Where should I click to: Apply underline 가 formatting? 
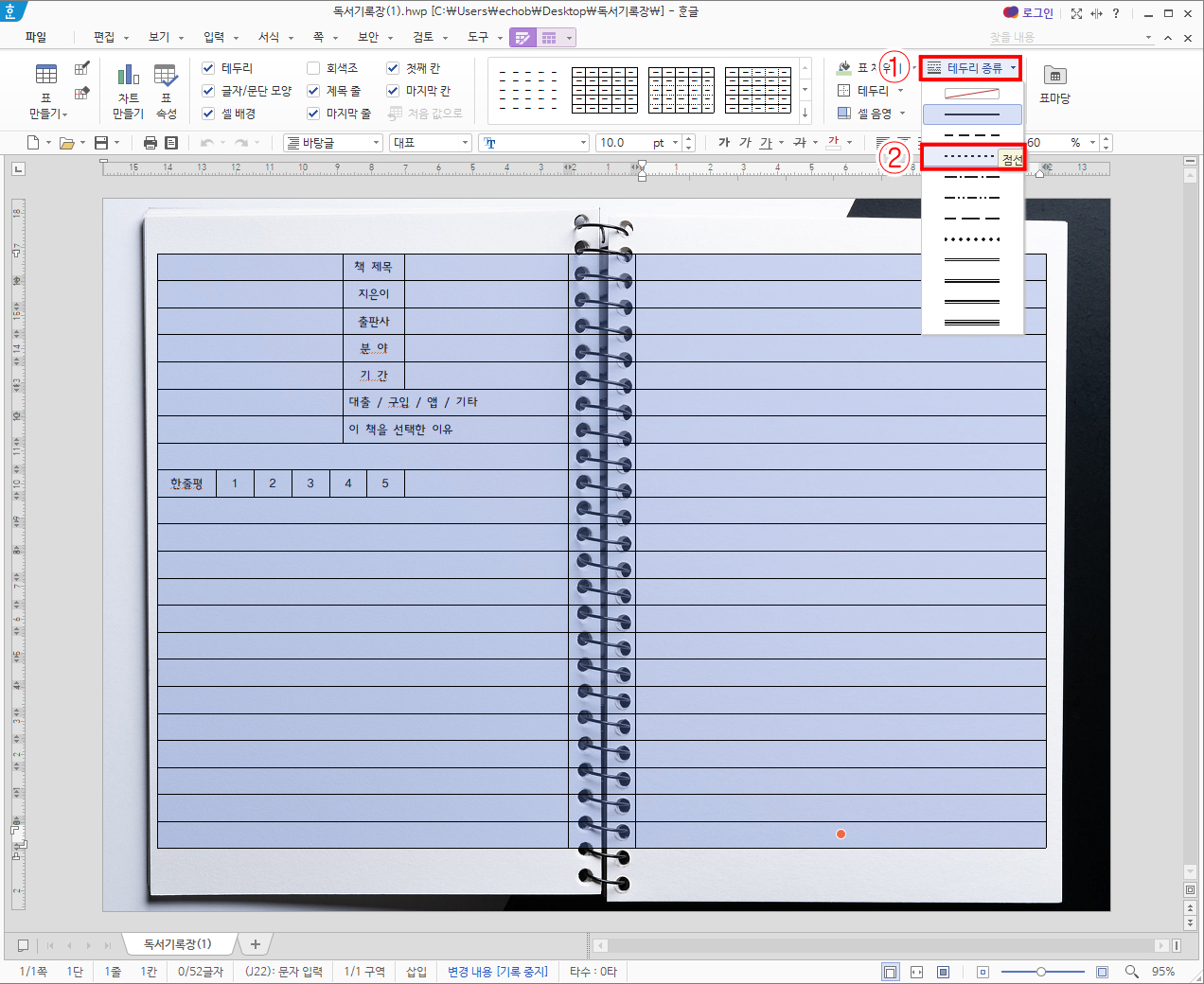[766, 143]
